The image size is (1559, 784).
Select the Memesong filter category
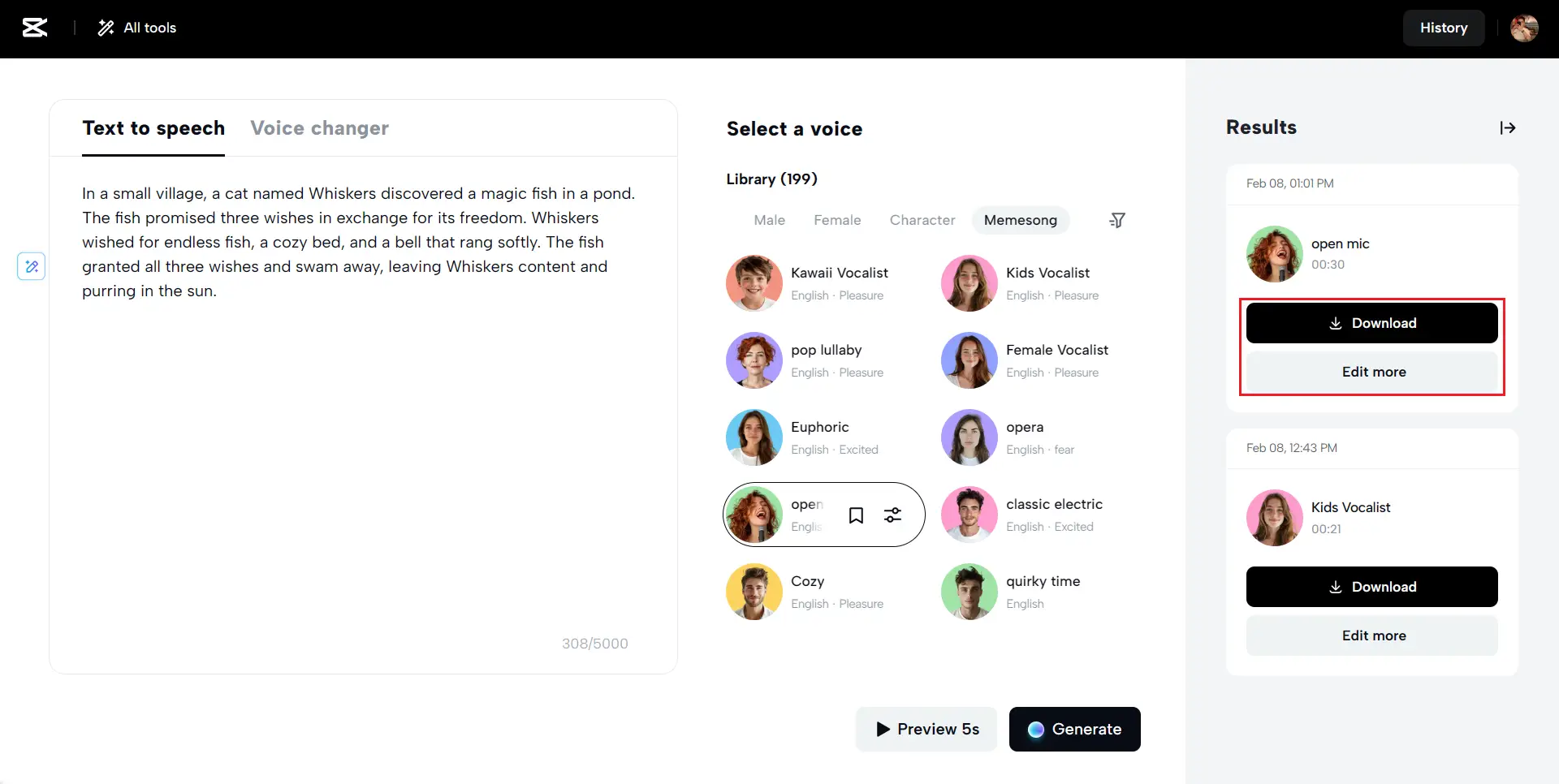[x=1020, y=220]
